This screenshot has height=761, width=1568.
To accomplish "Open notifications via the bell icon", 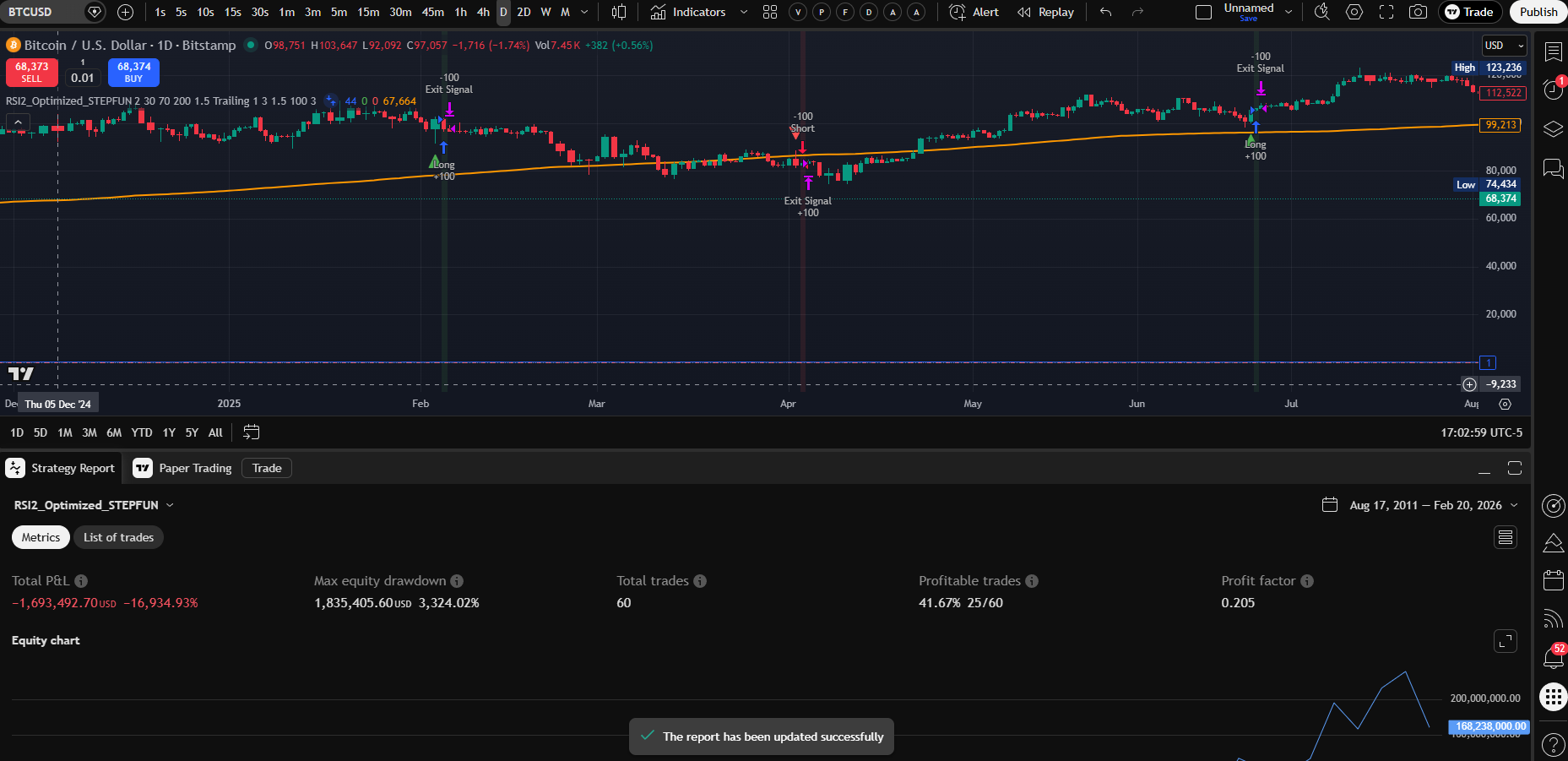I will click(x=1553, y=657).
